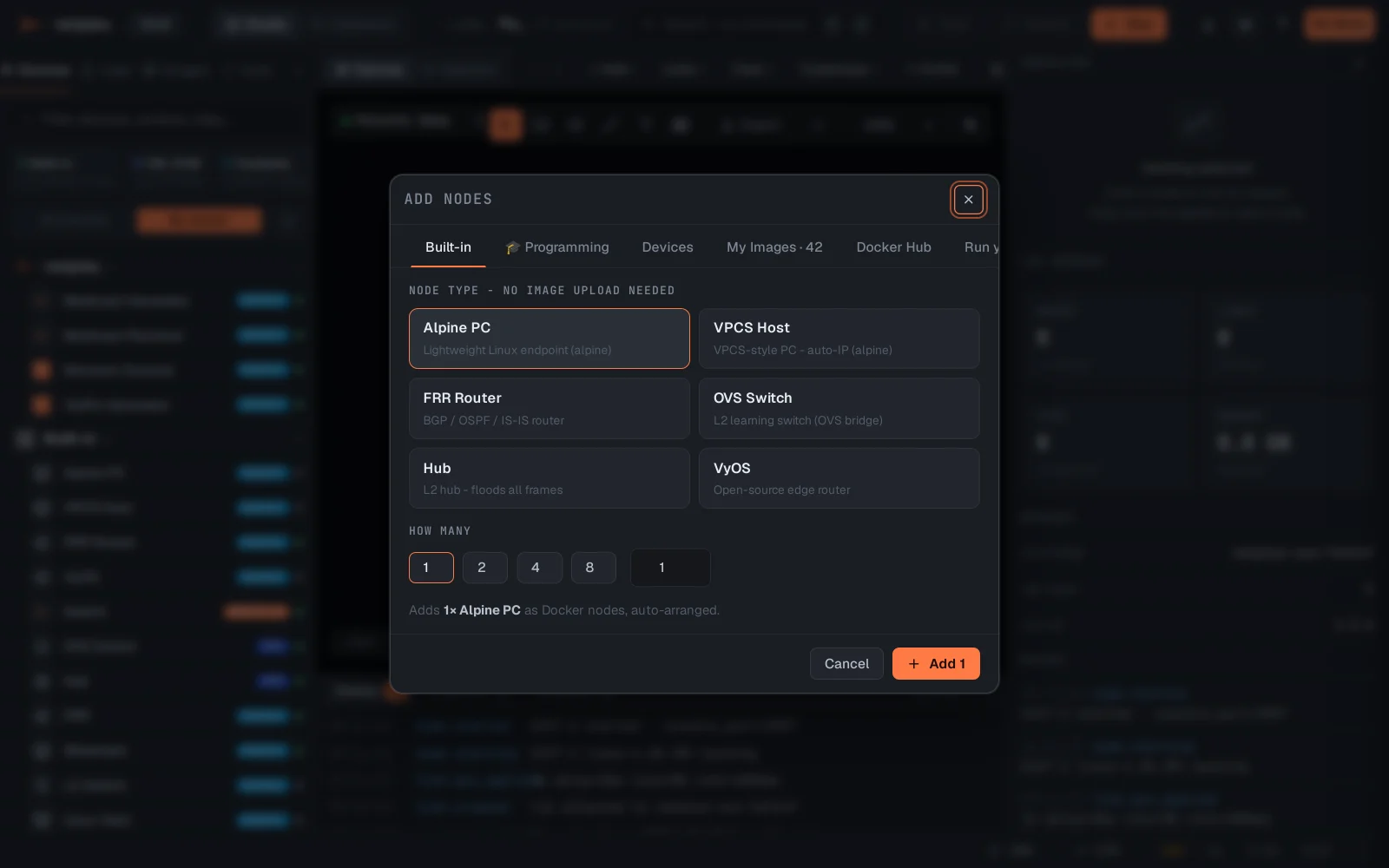
Task: Focus the custom node count field
Action: pyautogui.click(x=670, y=568)
